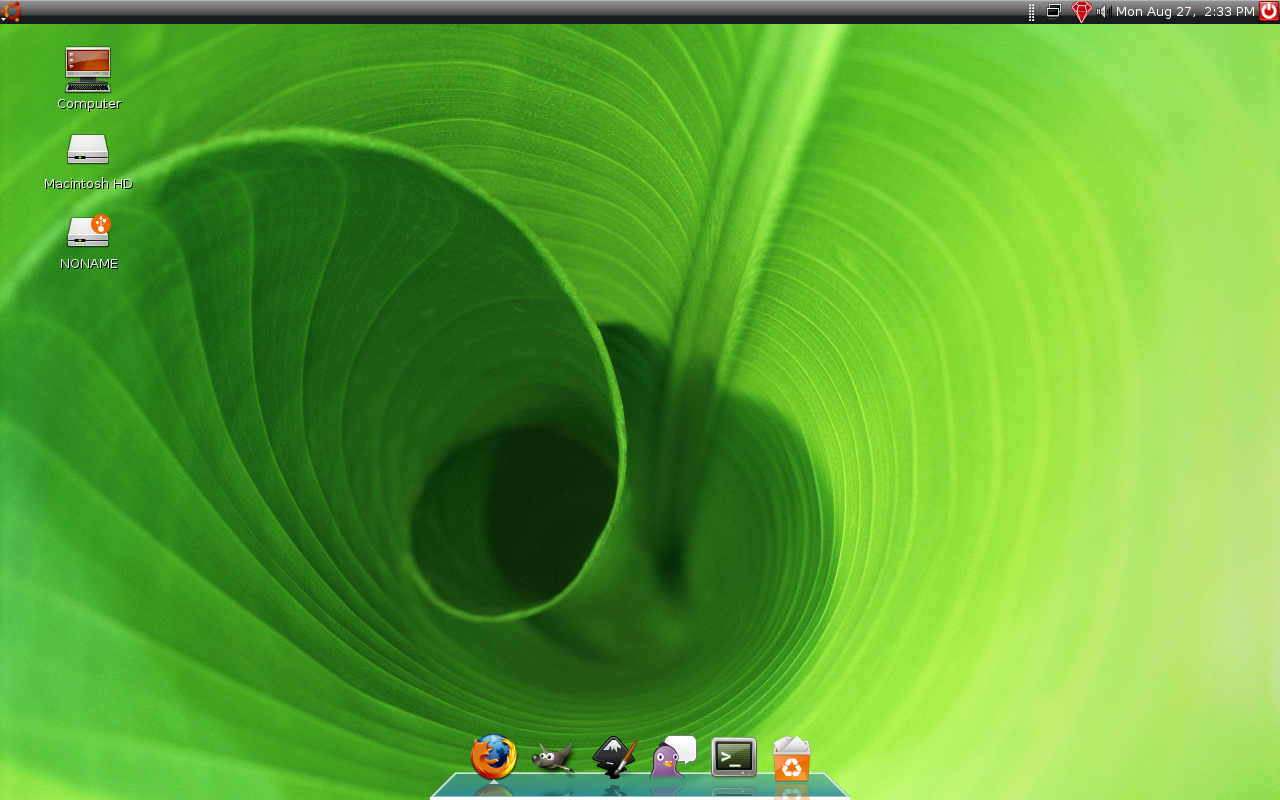Screen dimensions: 1280x800
Task: Open Pidgin messenger from the dock
Action: [x=673, y=757]
